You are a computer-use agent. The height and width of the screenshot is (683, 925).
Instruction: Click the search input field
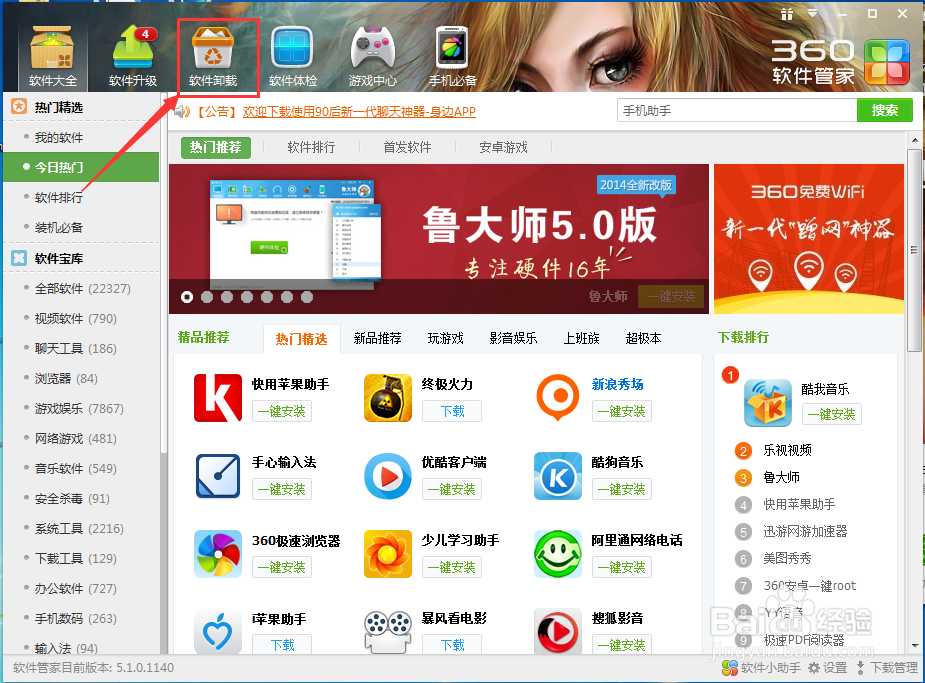(x=737, y=110)
